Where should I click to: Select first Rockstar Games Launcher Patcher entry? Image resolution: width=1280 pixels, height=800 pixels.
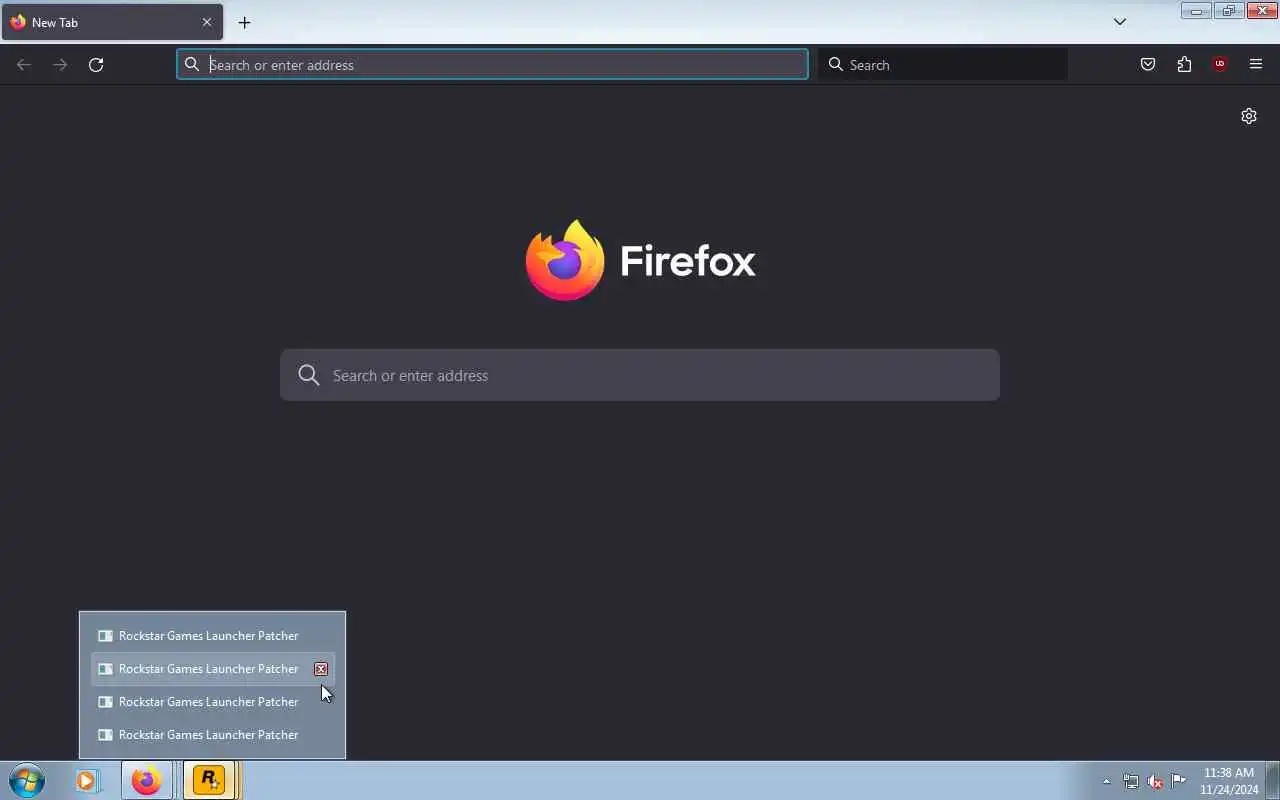click(212, 636)
